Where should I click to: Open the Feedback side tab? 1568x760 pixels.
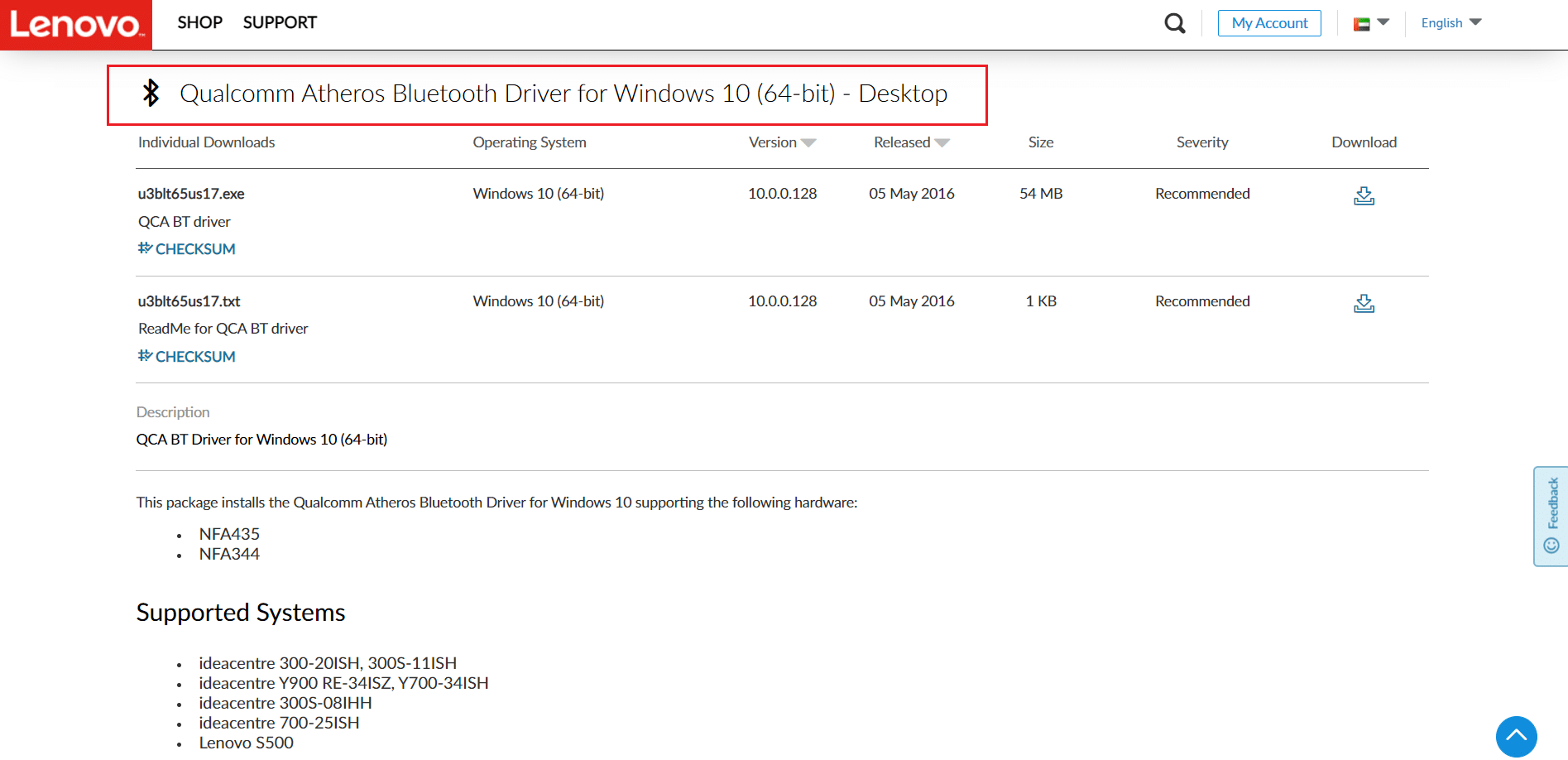tap(1551, 516)
